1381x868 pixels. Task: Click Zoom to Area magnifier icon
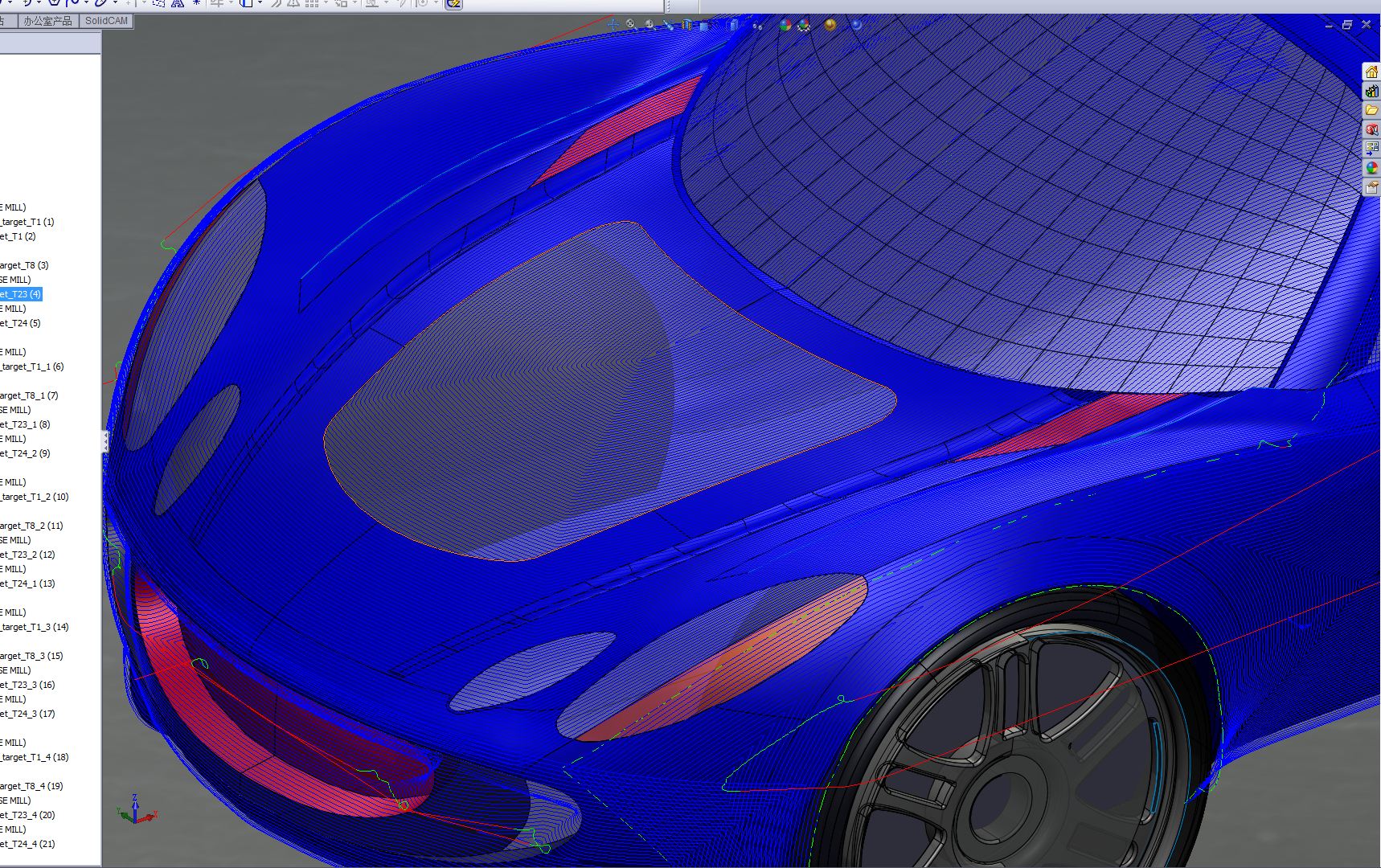(x=650, y=25)
